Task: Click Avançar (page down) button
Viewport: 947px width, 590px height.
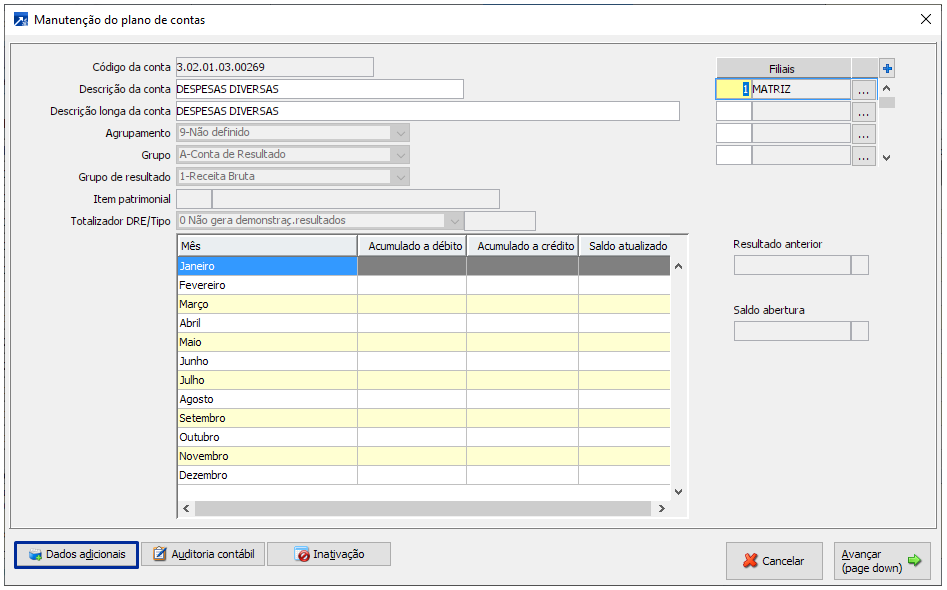Action: (882, 561)
